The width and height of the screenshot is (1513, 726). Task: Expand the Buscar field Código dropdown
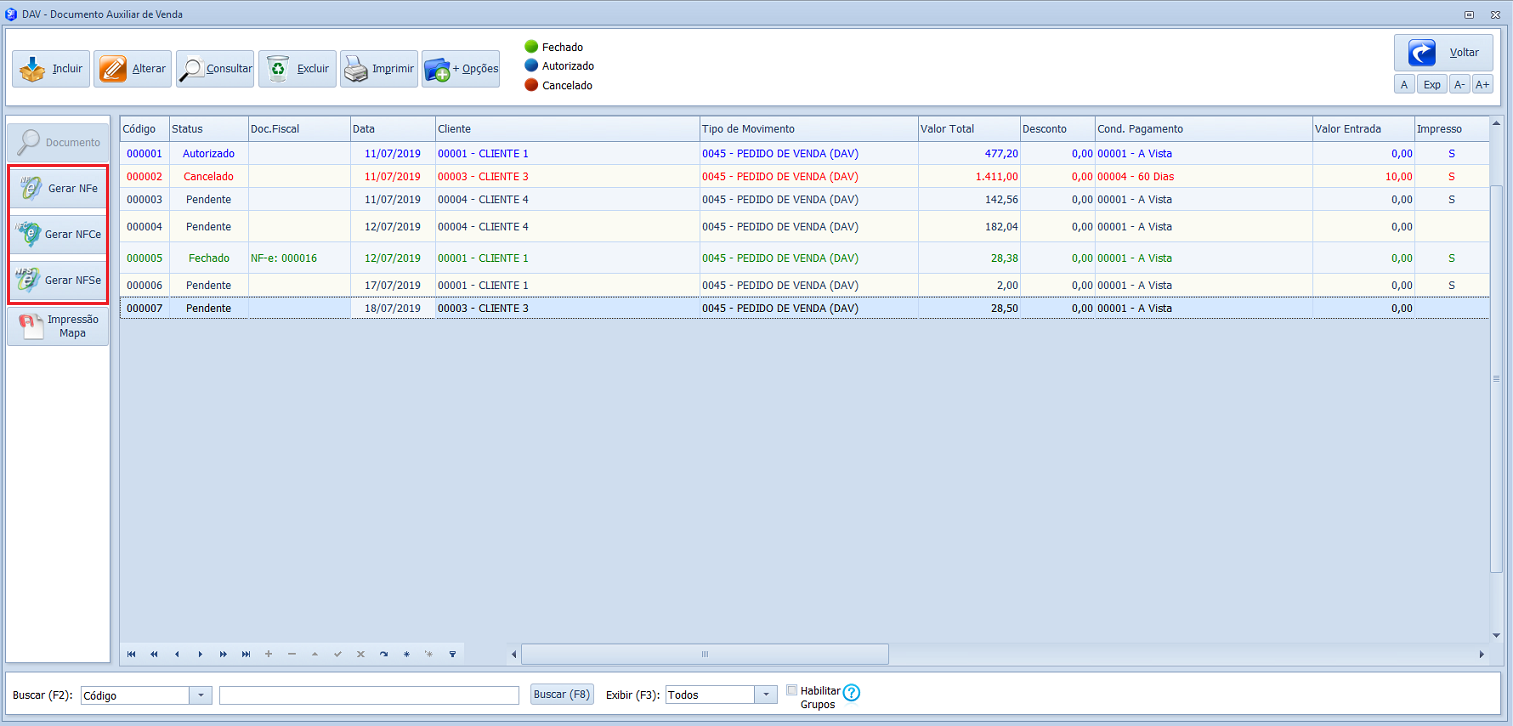coord(200,695)
